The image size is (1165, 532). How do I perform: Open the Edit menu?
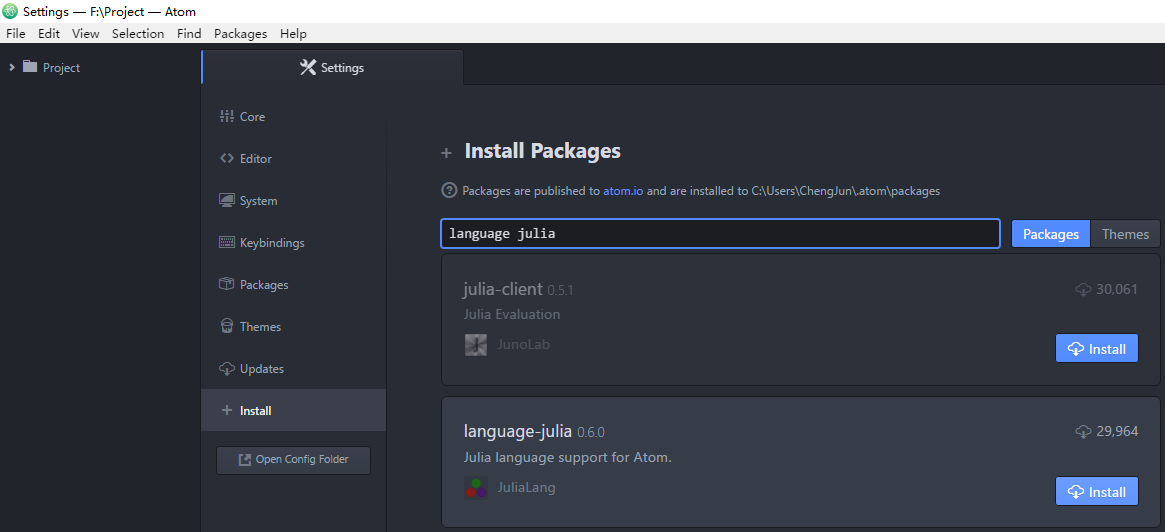pyautogui.click(x=49, y=33)
